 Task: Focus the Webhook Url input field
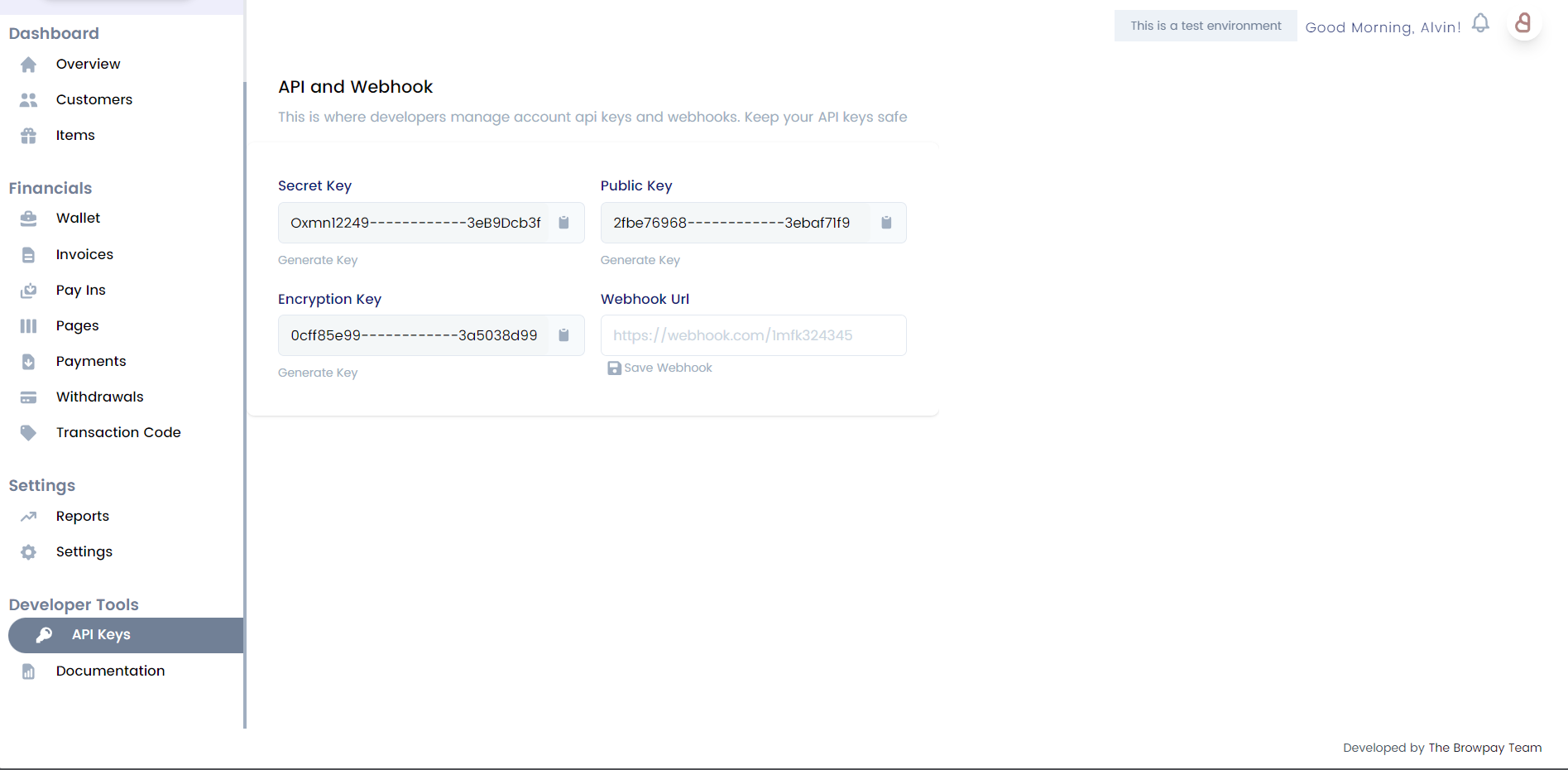point(753,335)
